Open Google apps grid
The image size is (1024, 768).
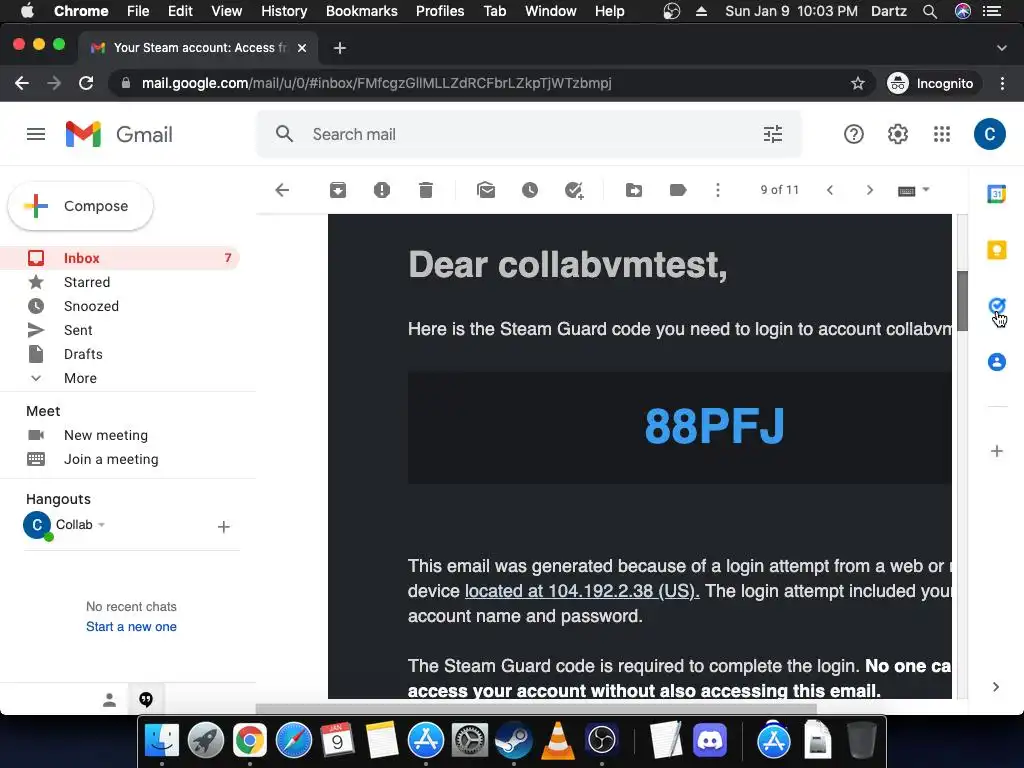coord(942,134)
